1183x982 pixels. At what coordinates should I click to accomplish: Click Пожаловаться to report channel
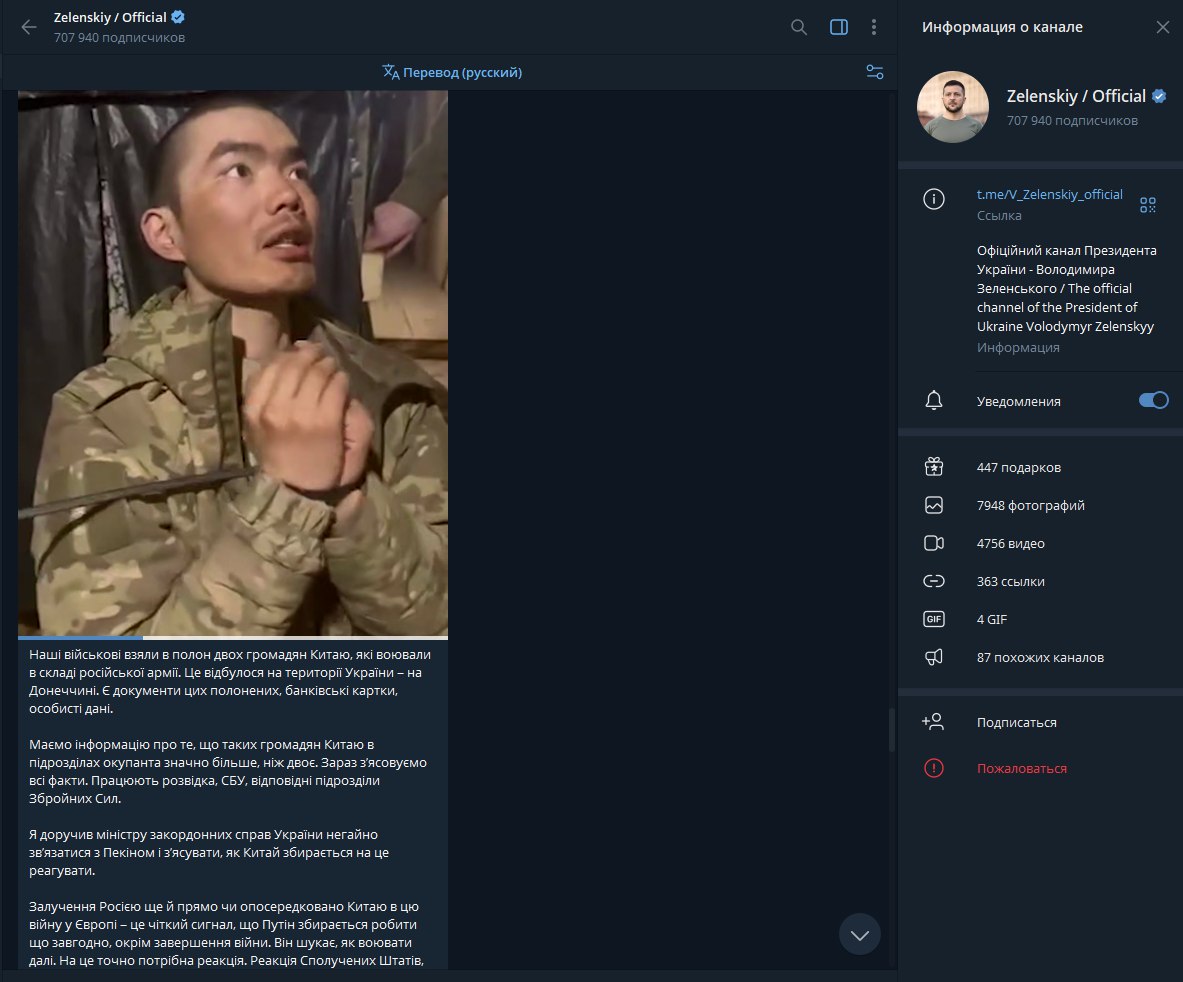(x=1021, y=768)
